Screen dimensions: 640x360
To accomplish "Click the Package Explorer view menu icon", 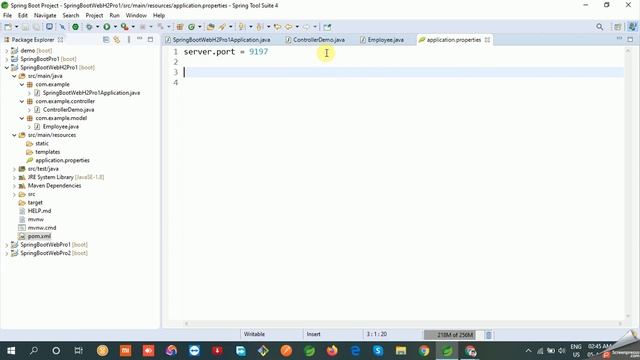I will 129,40.
